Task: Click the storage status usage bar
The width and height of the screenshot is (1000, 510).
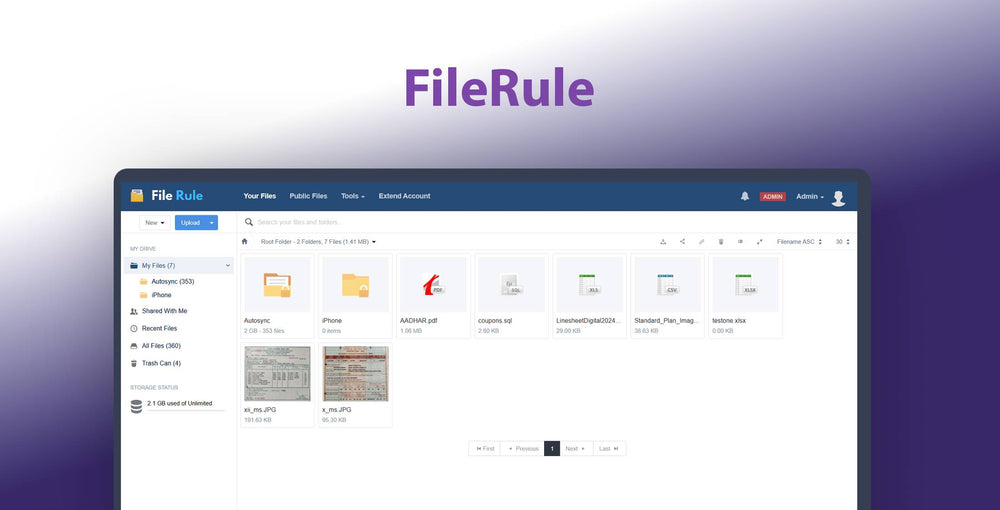Action: coord(180,409)
